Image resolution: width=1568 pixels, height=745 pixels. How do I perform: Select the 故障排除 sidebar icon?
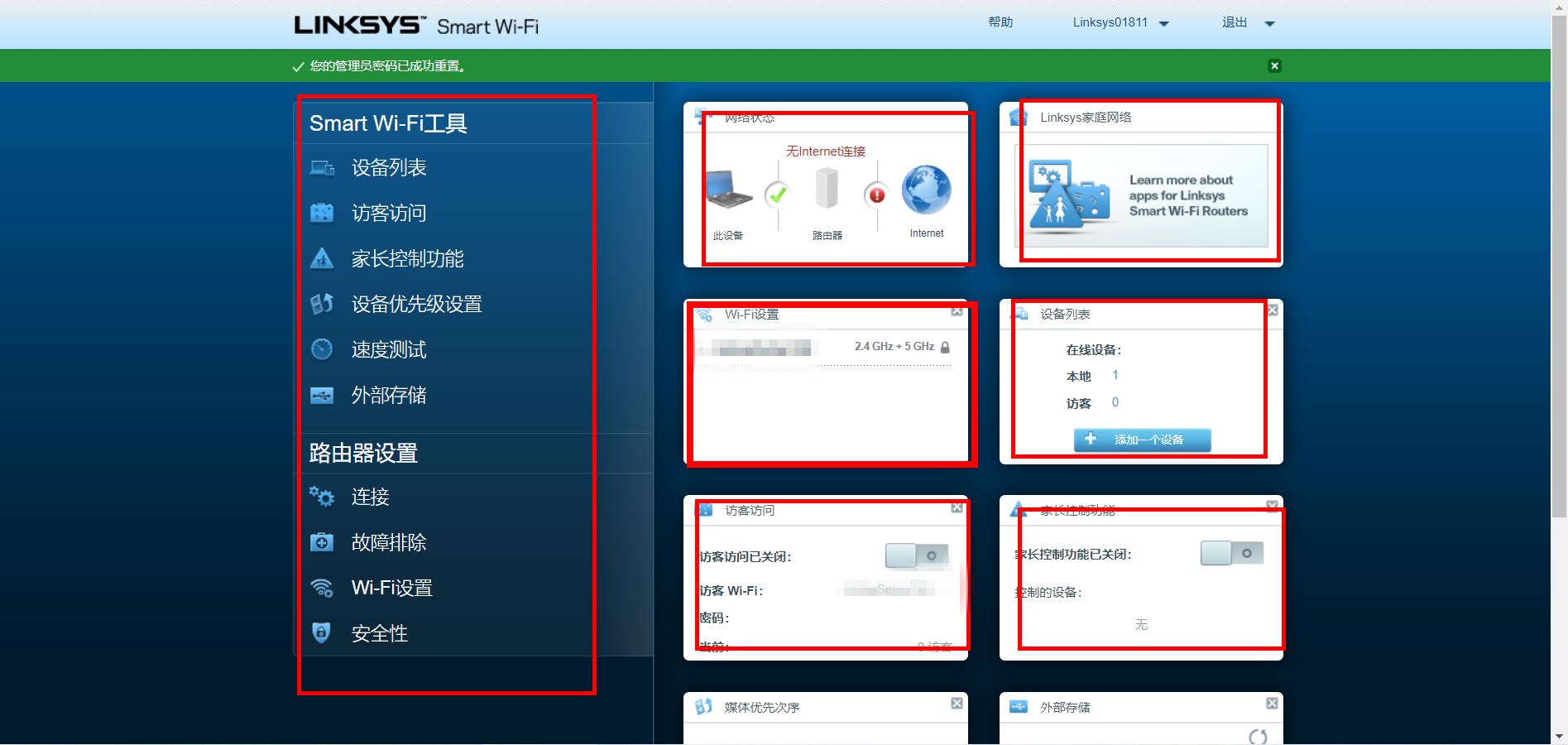[x=324, y=542]
